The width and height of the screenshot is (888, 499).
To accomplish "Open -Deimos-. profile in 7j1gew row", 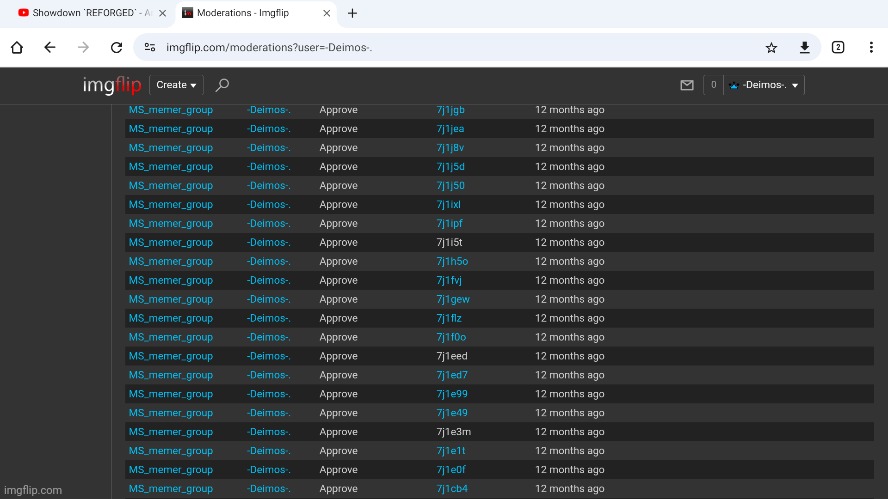I will tap(268, 299).
